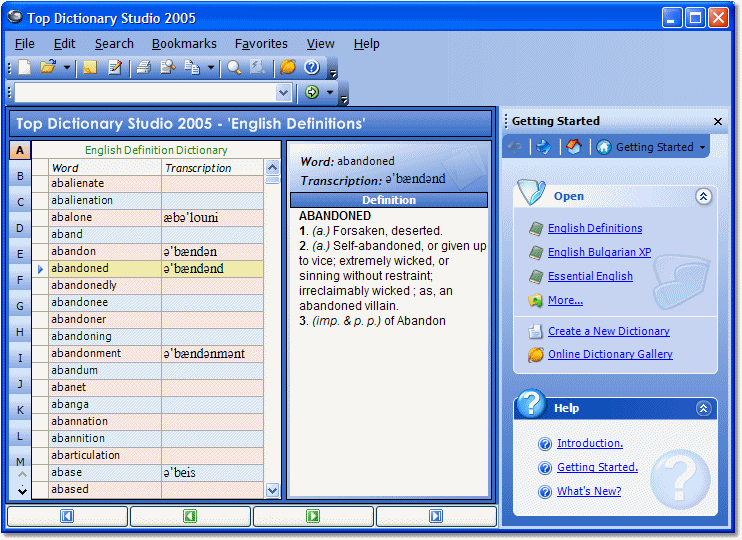Click the word list scrollbar thumb
742x540 pixels.
tap(273, 180)
